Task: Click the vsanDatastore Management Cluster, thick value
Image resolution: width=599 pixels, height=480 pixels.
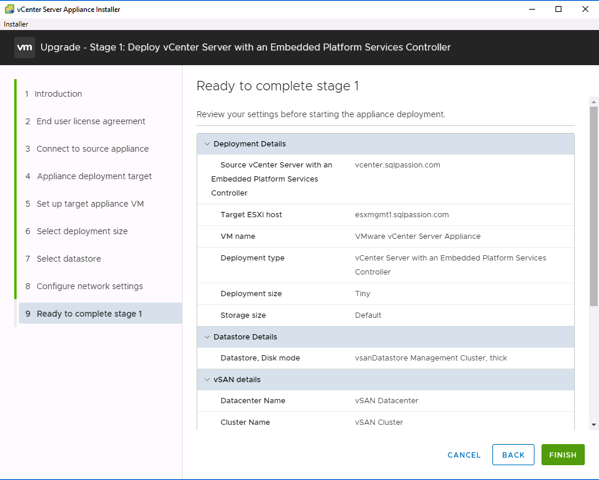Action: (x=431, y=358)
